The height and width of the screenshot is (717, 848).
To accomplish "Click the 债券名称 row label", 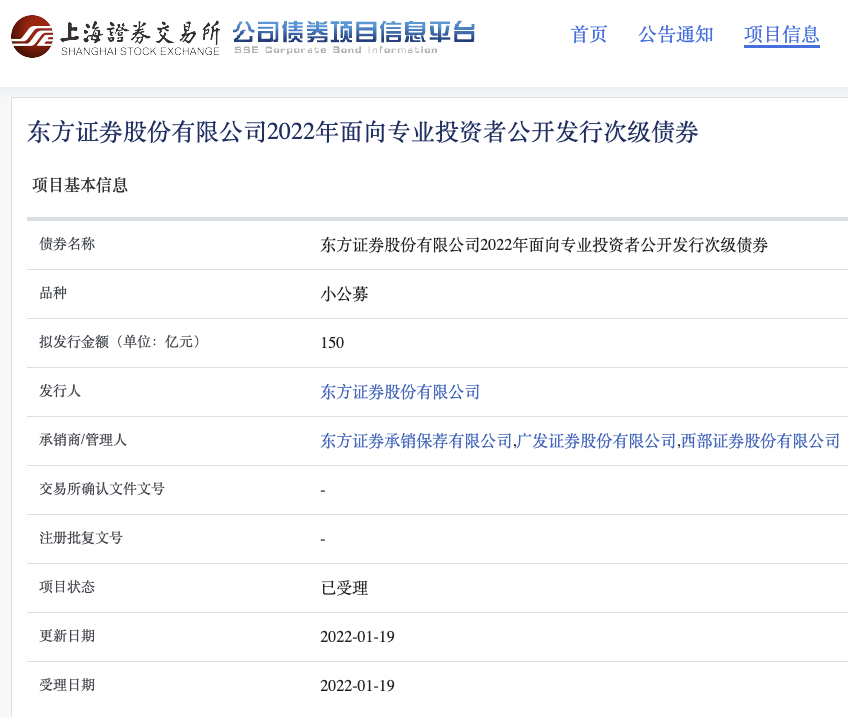I will pos(67,244).
